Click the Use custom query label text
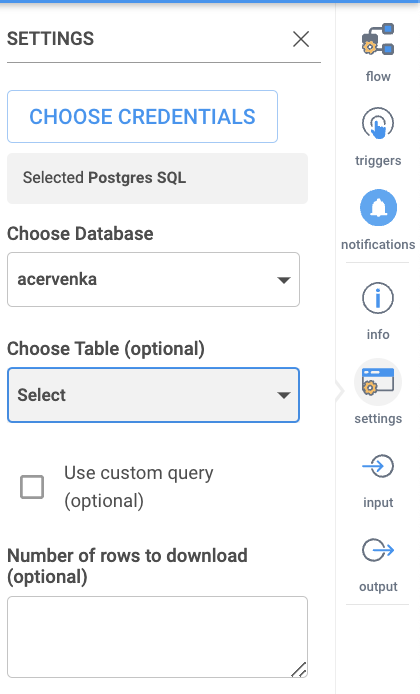 139,487
